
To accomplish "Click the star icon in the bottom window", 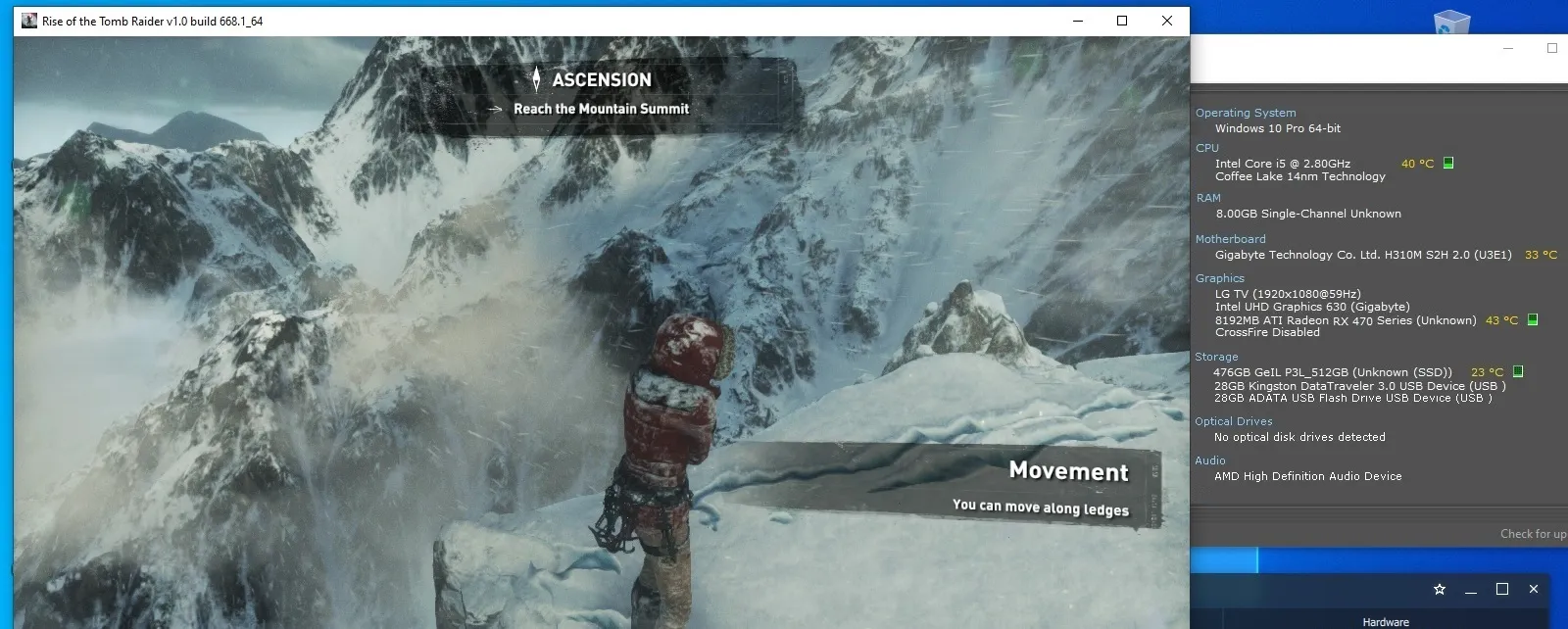I will click(1440, 589).
